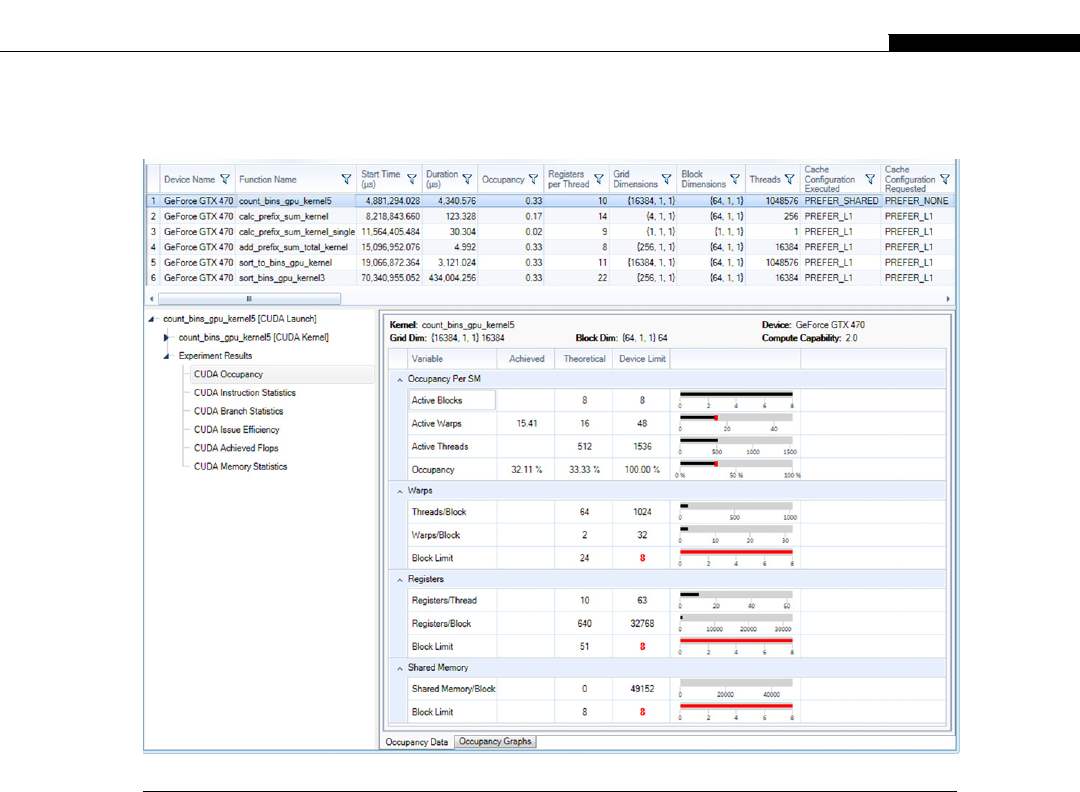Click the Function Name filter icon
The height and width of the screenshot is (792, 1080).
click(x=346, y=180)
